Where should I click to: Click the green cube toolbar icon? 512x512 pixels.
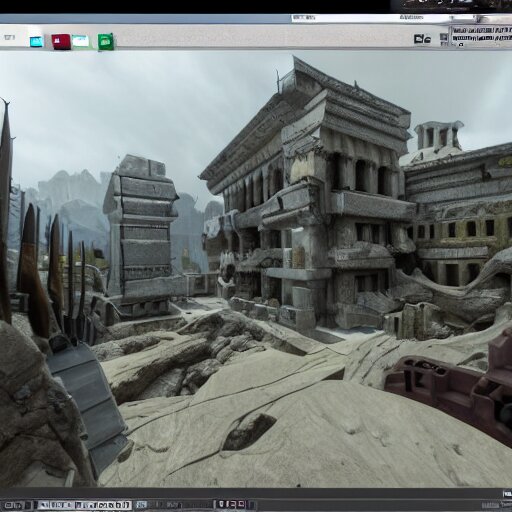[x=106, y=42]
